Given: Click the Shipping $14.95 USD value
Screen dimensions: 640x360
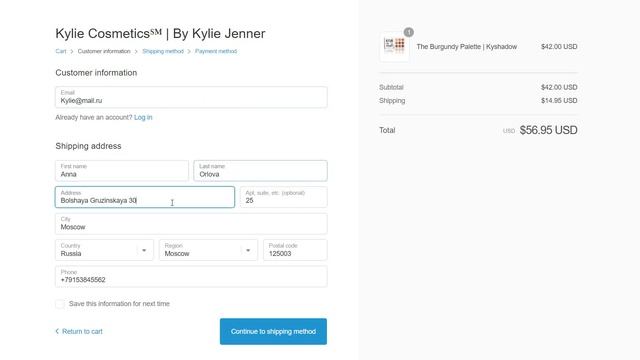Looking at the screenshot, I should pos(559,101).
